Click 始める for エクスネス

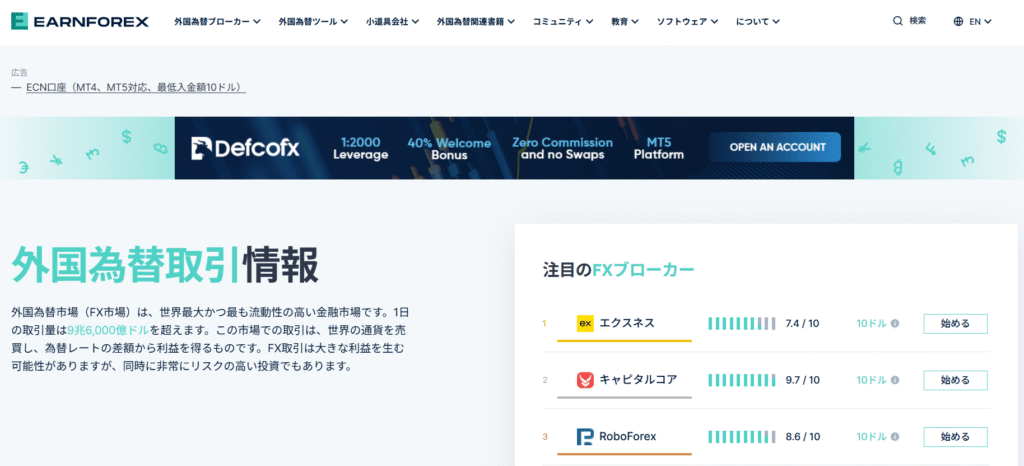pos(955,324)
